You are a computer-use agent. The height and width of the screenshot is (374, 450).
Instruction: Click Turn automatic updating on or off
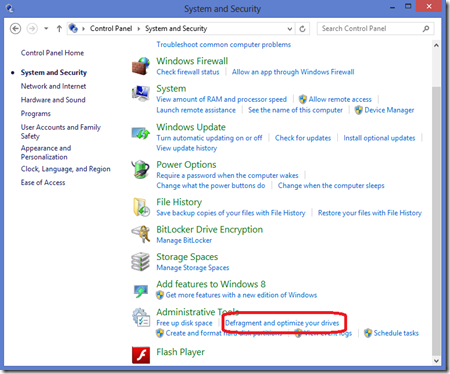209,138
